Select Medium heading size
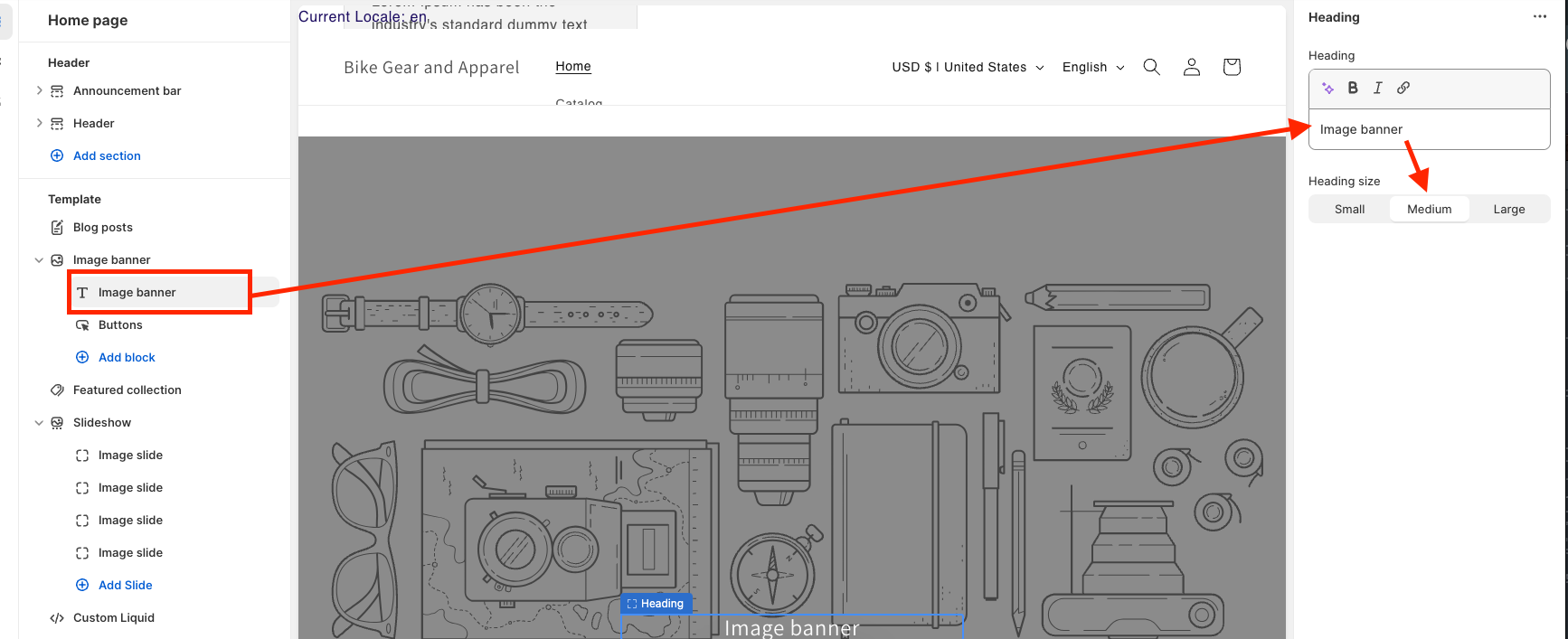The height and width of the screenshot is (639, 1568). pyautogui.click(x=1429, y=209)
